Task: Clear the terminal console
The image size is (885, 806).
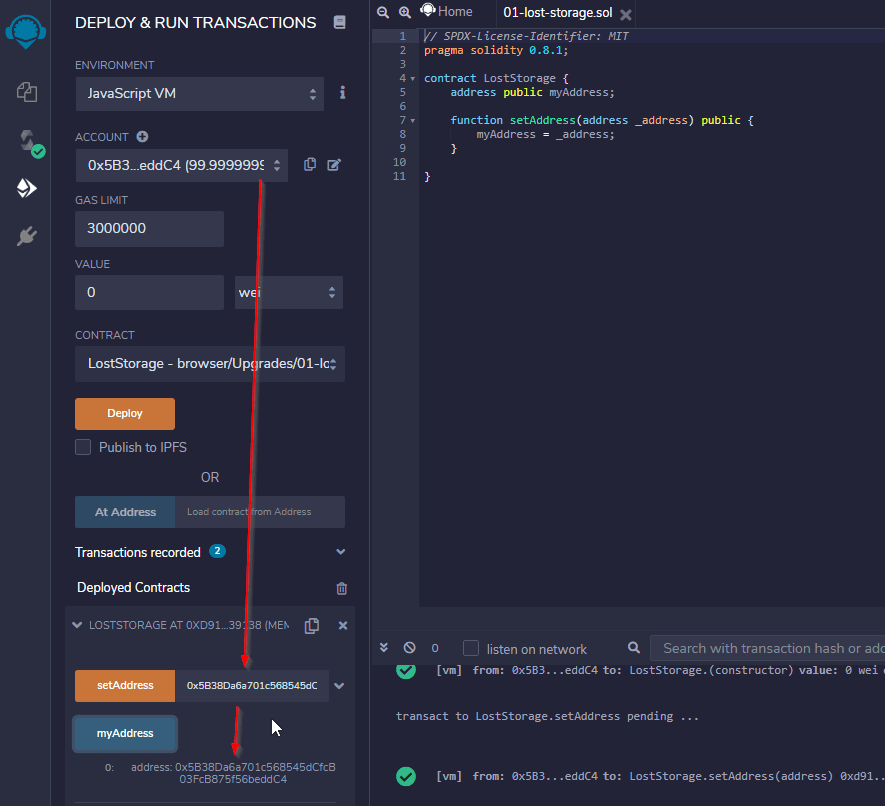Action: (x=410, y=647)
